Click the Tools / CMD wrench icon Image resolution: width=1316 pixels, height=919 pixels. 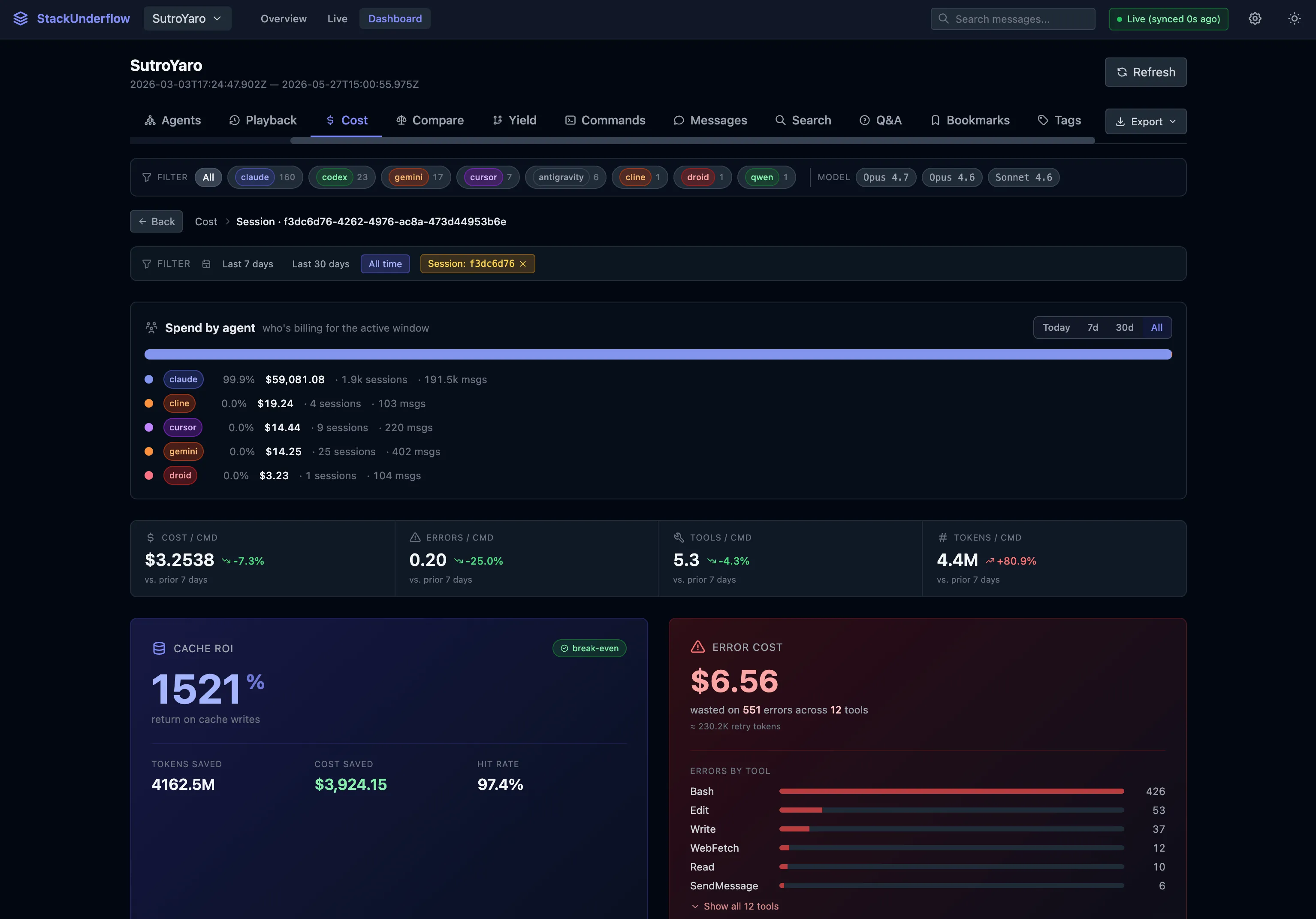tap(679, 538)
